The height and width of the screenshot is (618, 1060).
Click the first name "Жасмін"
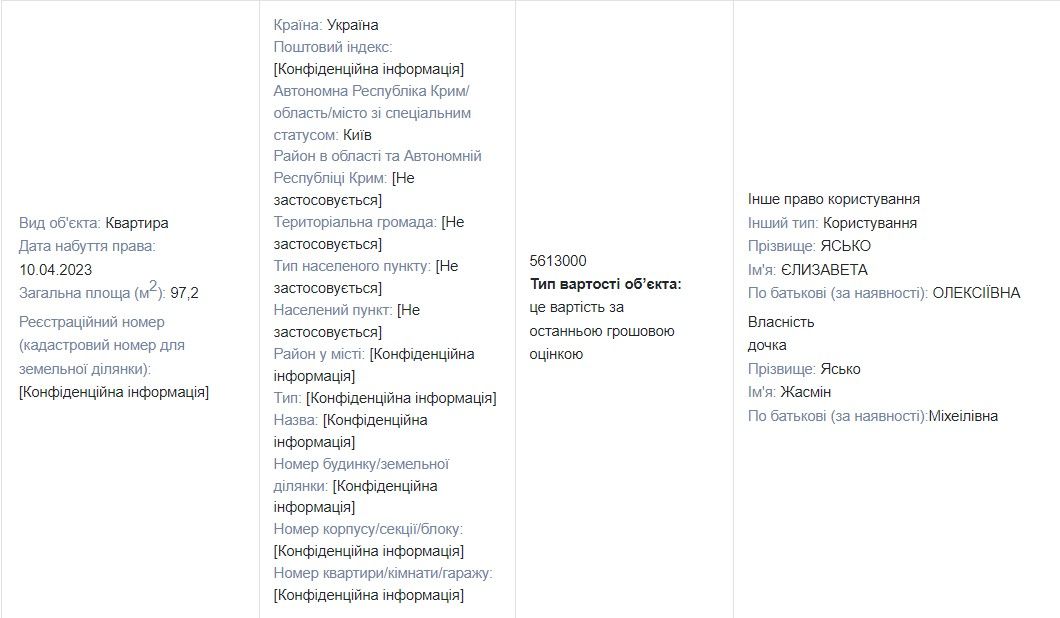[x=806, y=392]
